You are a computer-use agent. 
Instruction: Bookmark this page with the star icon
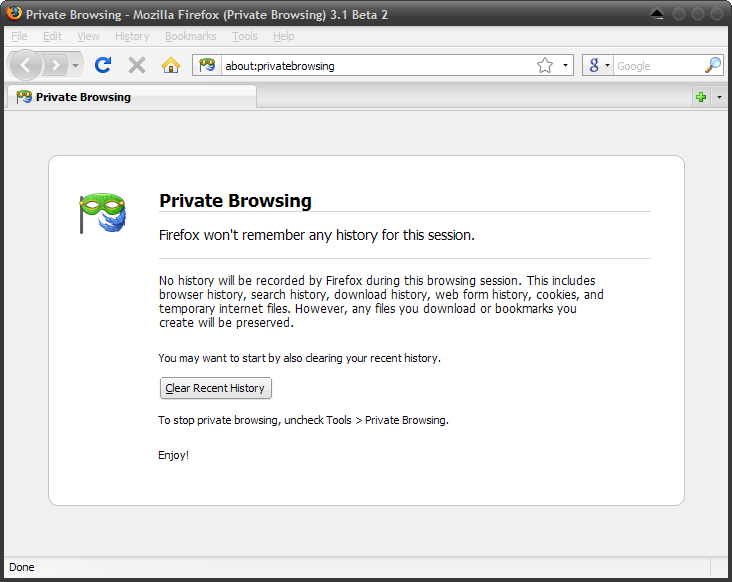(x=545, y=65)
